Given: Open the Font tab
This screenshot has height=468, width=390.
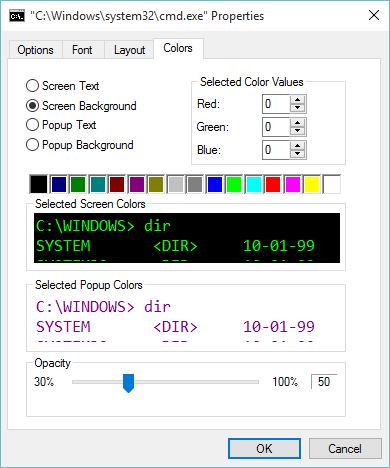Looking at the screenshot, I should coord(82,50).
